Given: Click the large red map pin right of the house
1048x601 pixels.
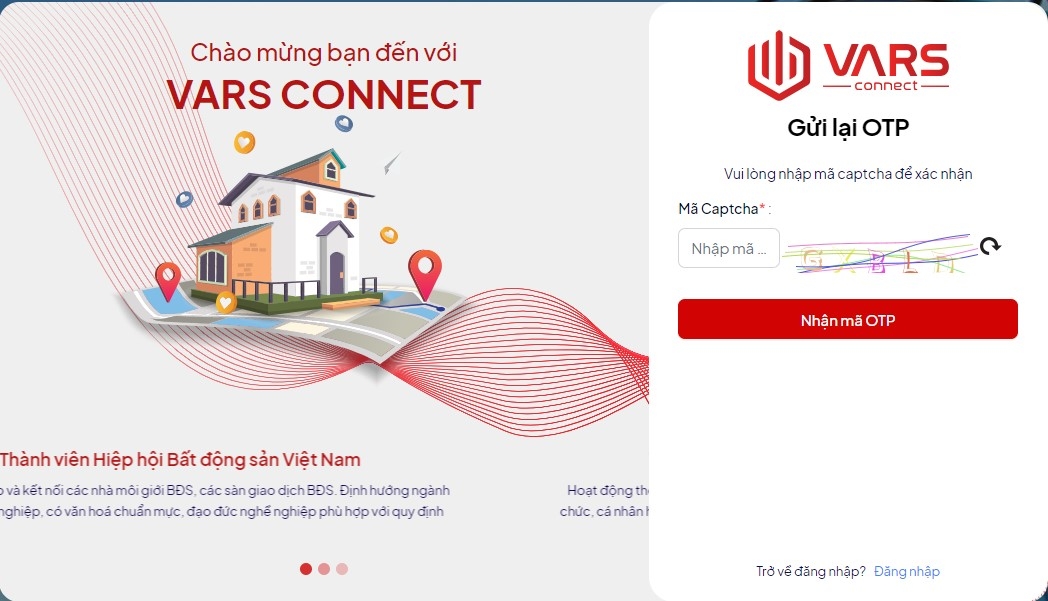Looking at the screenshot, I should coord(425,274).
